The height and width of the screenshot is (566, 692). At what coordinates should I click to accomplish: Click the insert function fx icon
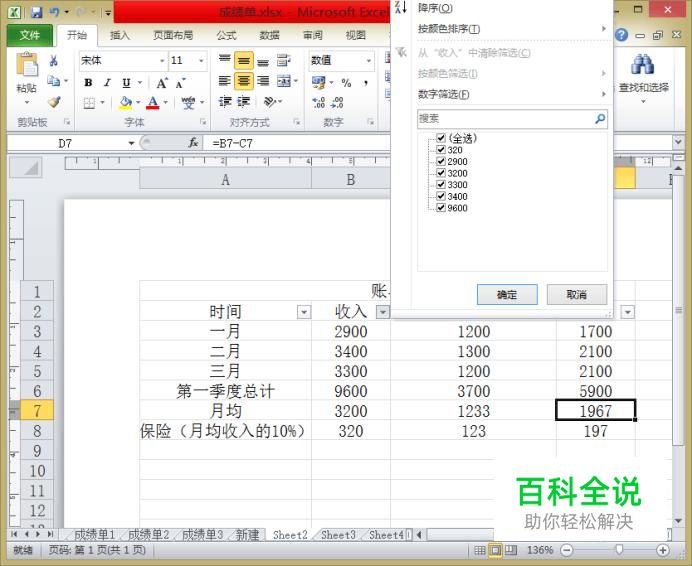click(193, 143)
